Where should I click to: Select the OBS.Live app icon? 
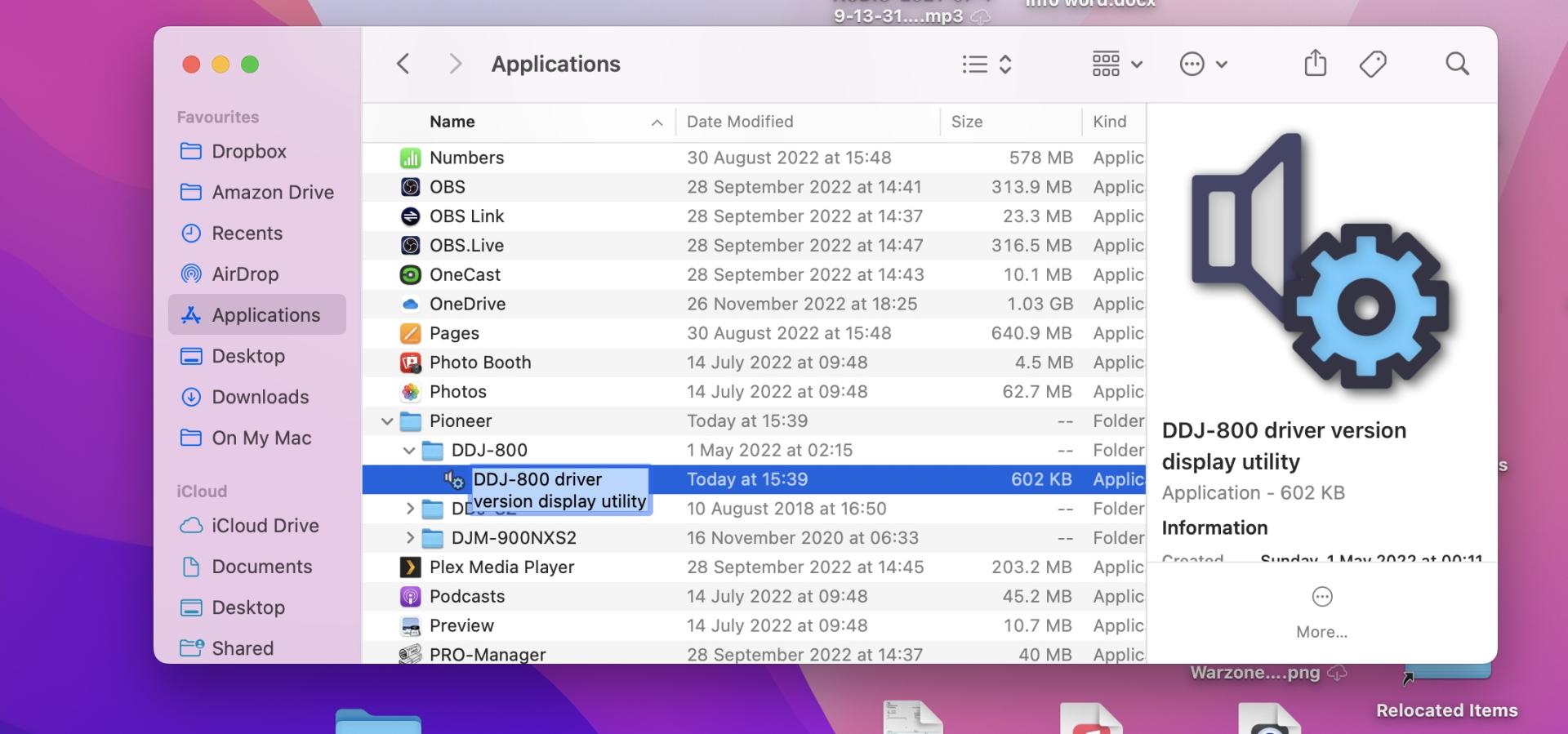point(410,246)
